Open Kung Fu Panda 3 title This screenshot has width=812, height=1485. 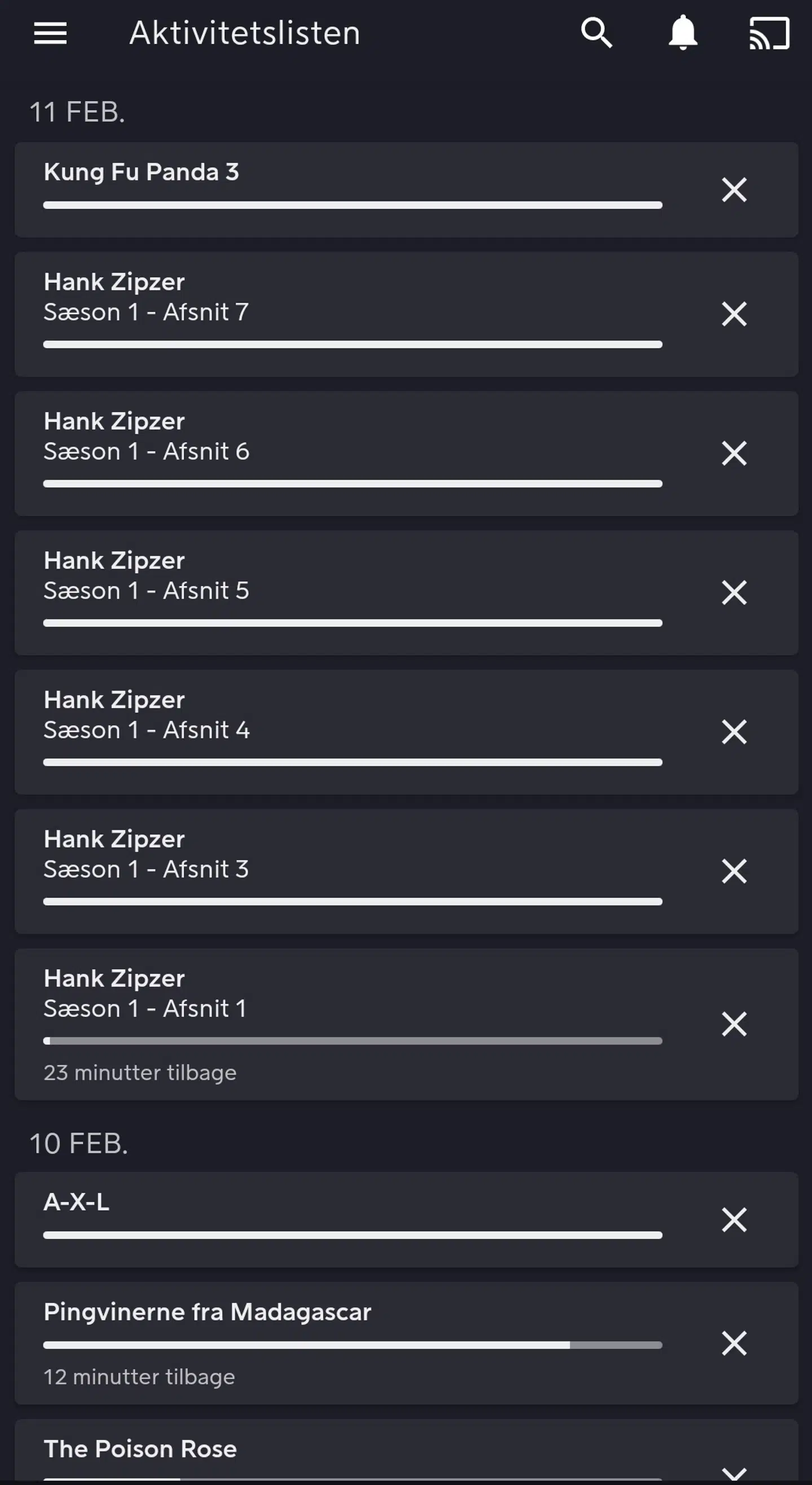coord(141,173)
